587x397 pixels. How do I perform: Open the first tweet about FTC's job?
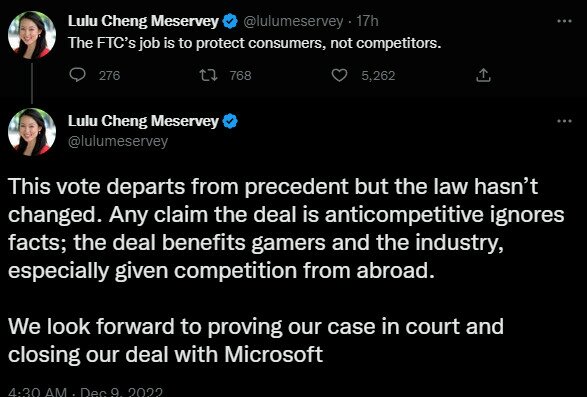click(x=255, y=43)
